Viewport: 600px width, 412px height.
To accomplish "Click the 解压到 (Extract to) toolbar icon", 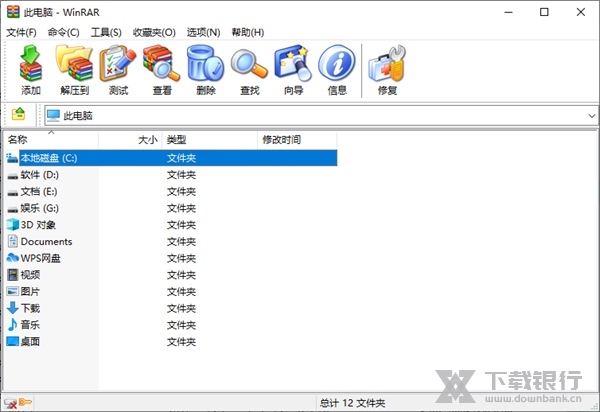I will tap(74, 63).
